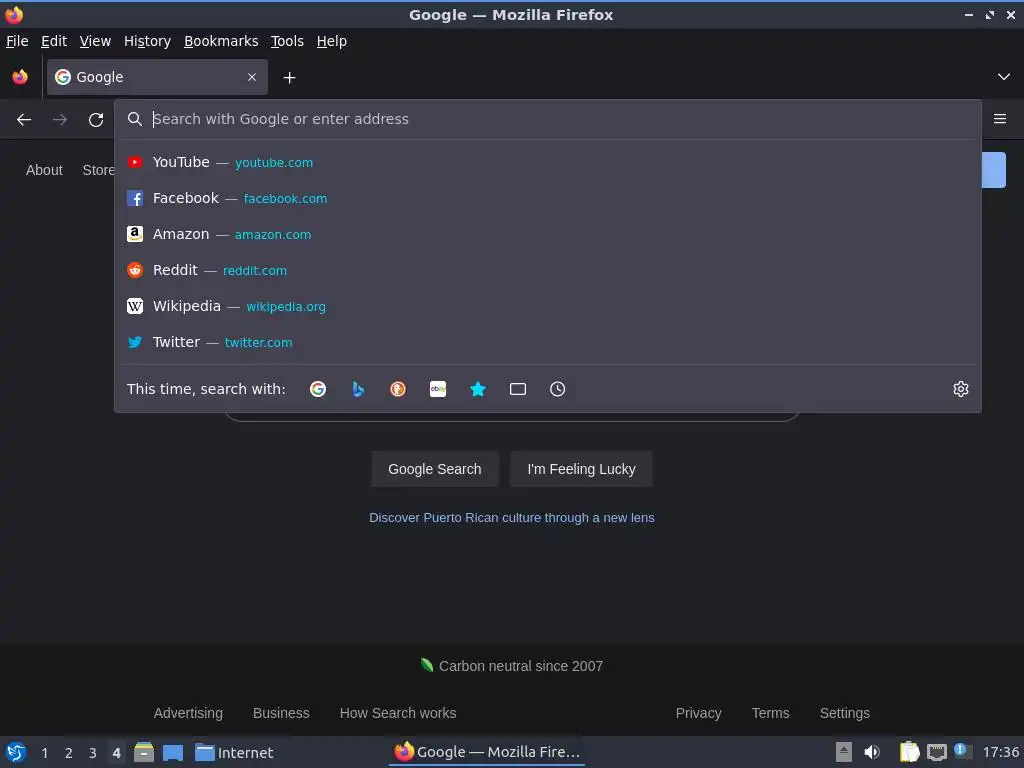Open the Tools menu
The height and width of the screenshot is (768, 1024).
click(287, 41)
